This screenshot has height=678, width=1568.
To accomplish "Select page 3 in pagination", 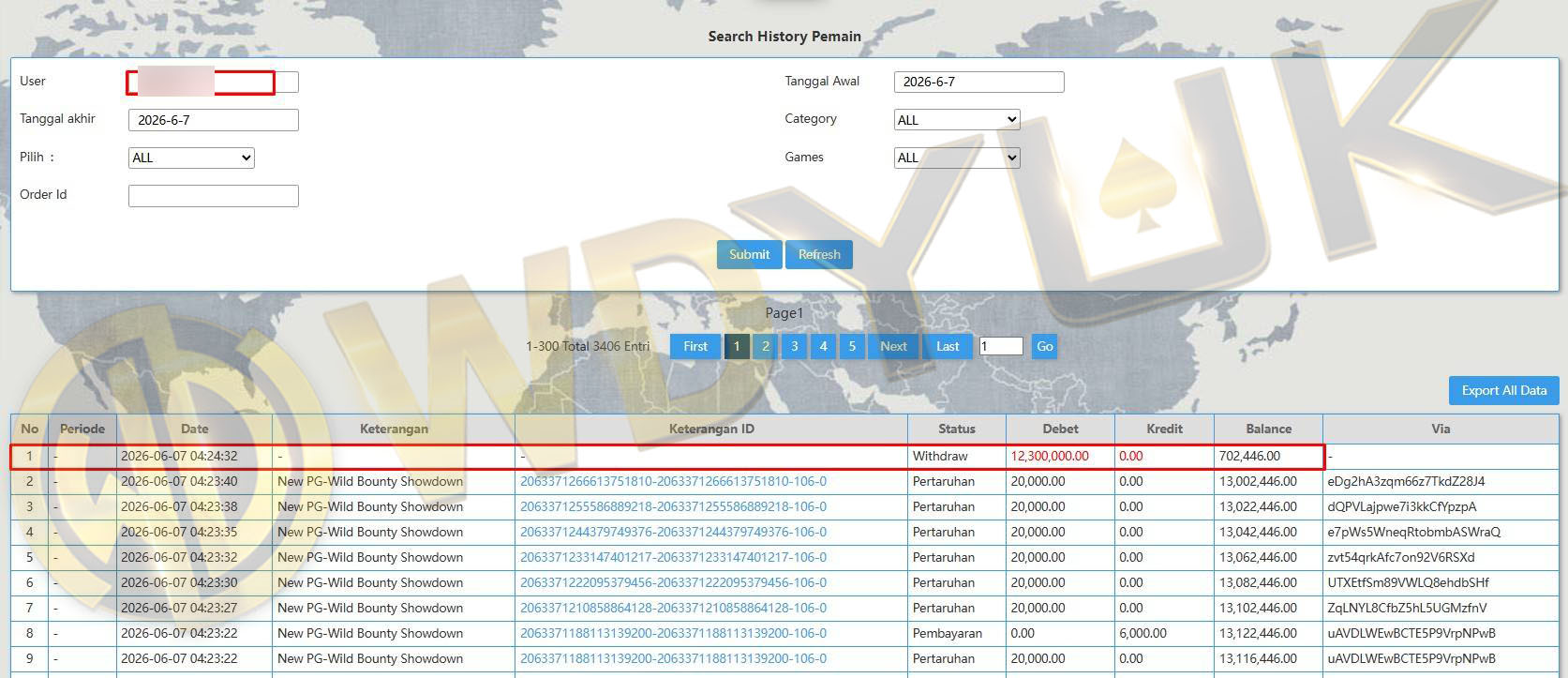I will 795,346.
